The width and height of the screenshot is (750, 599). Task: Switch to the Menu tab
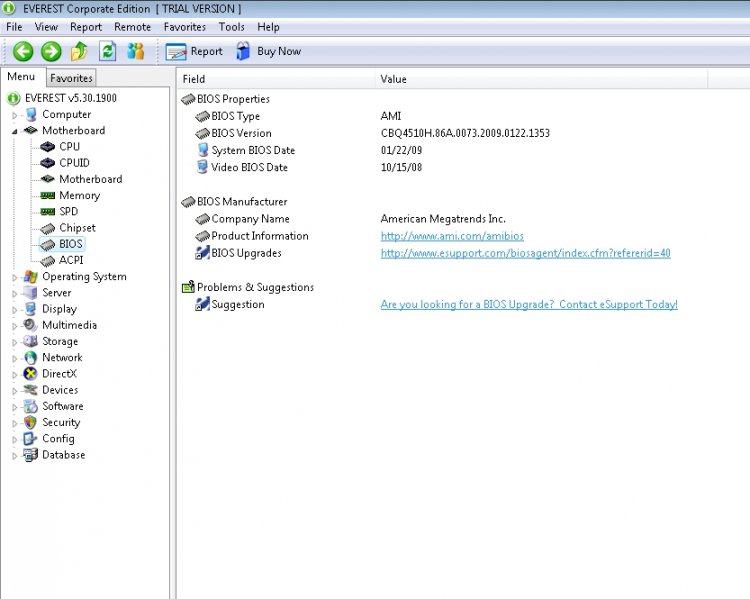[x=21, y=77]
